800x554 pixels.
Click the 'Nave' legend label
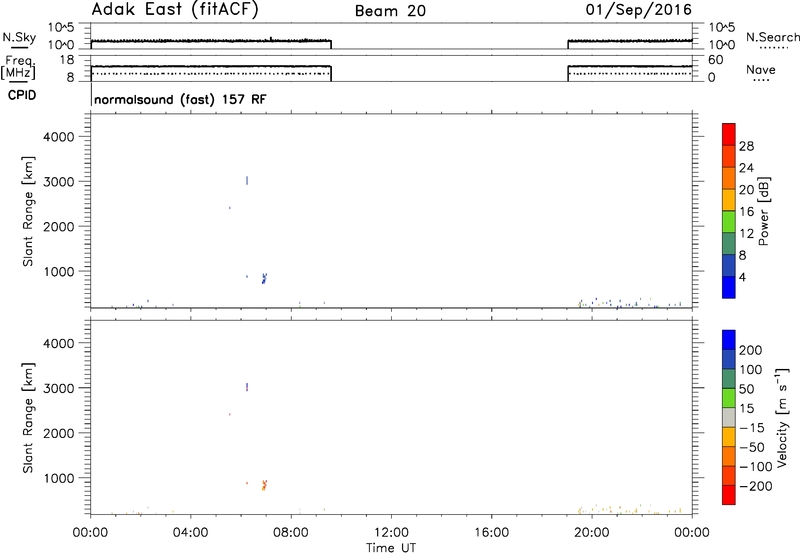(x=760, y=69)
